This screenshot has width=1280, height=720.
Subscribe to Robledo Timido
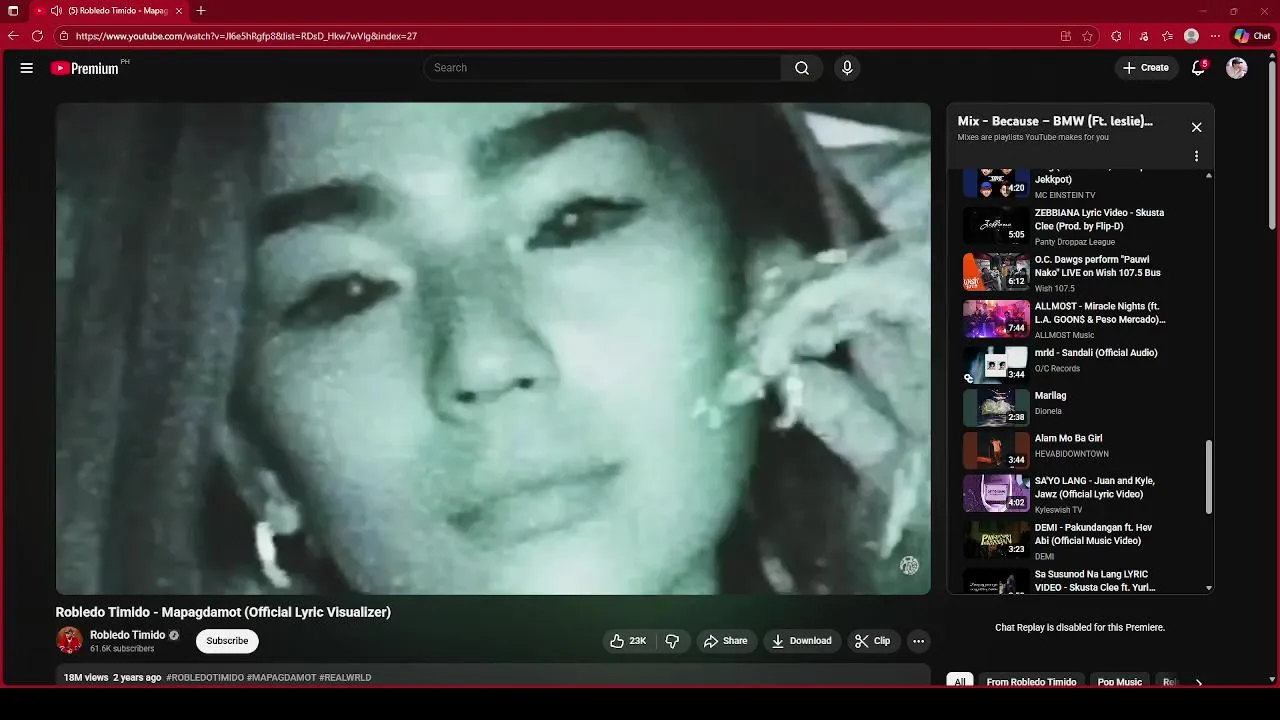(227, 641)
